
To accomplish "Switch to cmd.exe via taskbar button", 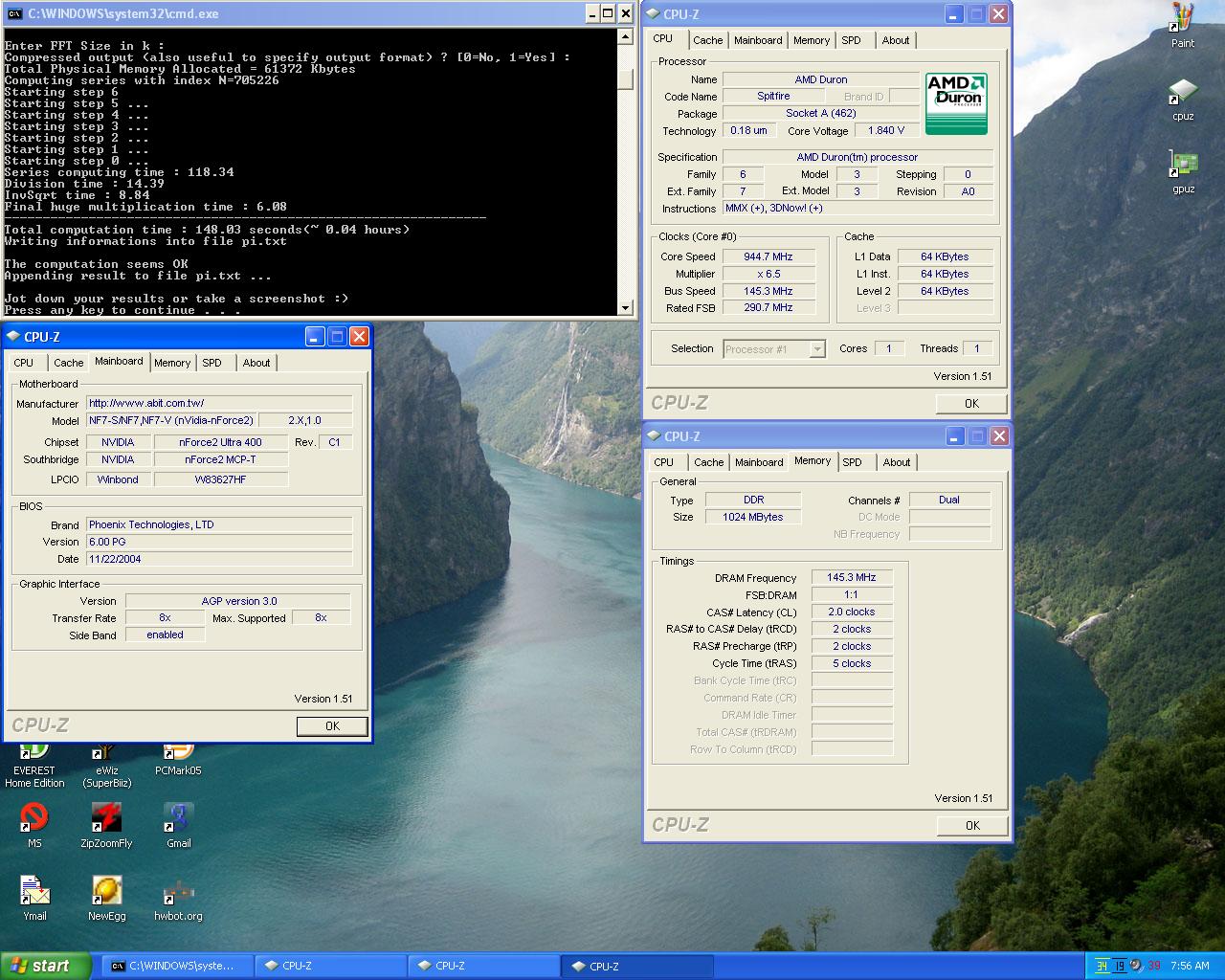I will click(178, 966).
